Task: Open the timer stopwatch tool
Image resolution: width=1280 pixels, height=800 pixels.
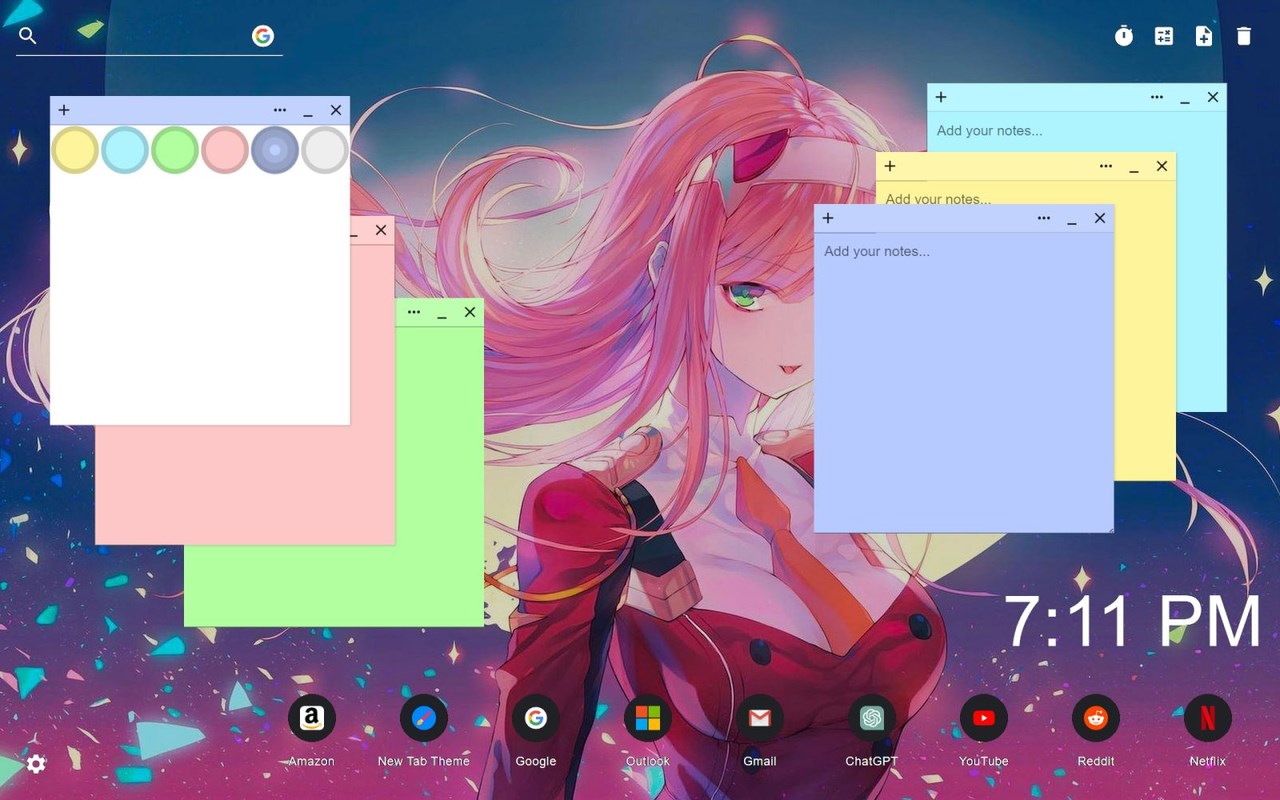Action: point(1124,36)
